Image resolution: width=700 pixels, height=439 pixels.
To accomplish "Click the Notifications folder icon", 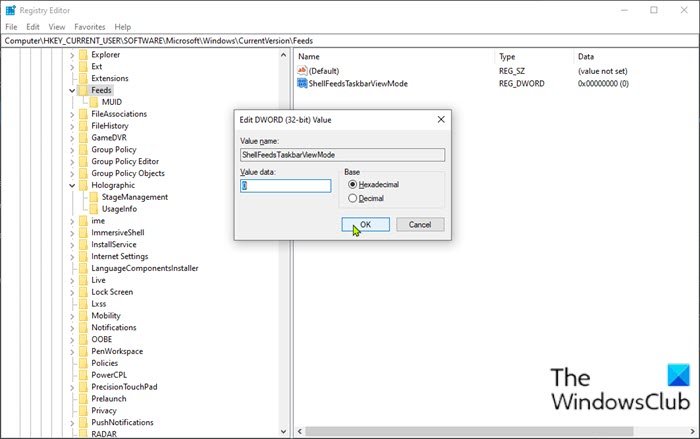I will tap(83, 327).
